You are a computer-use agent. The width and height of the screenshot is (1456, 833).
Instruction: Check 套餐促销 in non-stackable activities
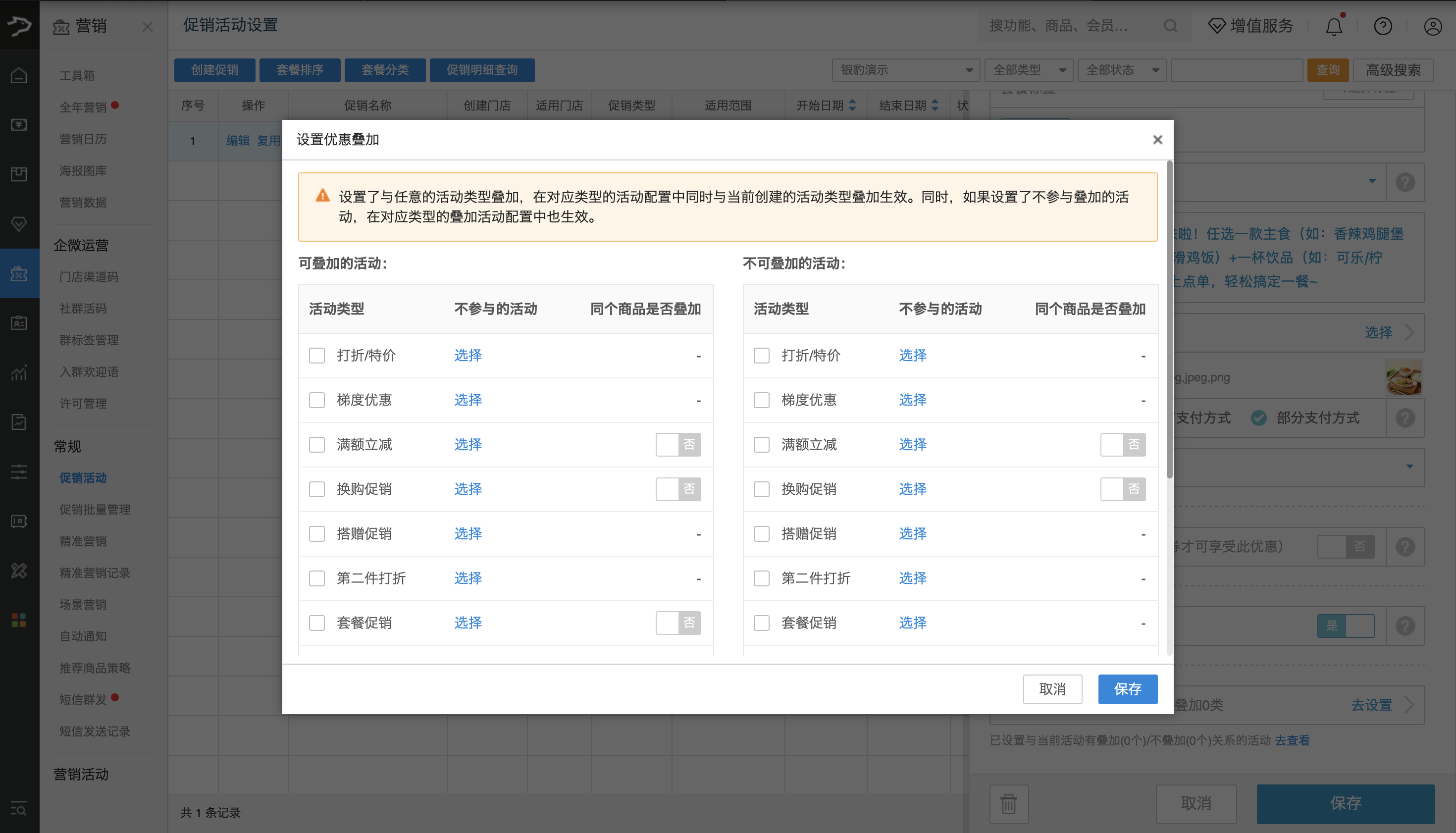(762, 623)
